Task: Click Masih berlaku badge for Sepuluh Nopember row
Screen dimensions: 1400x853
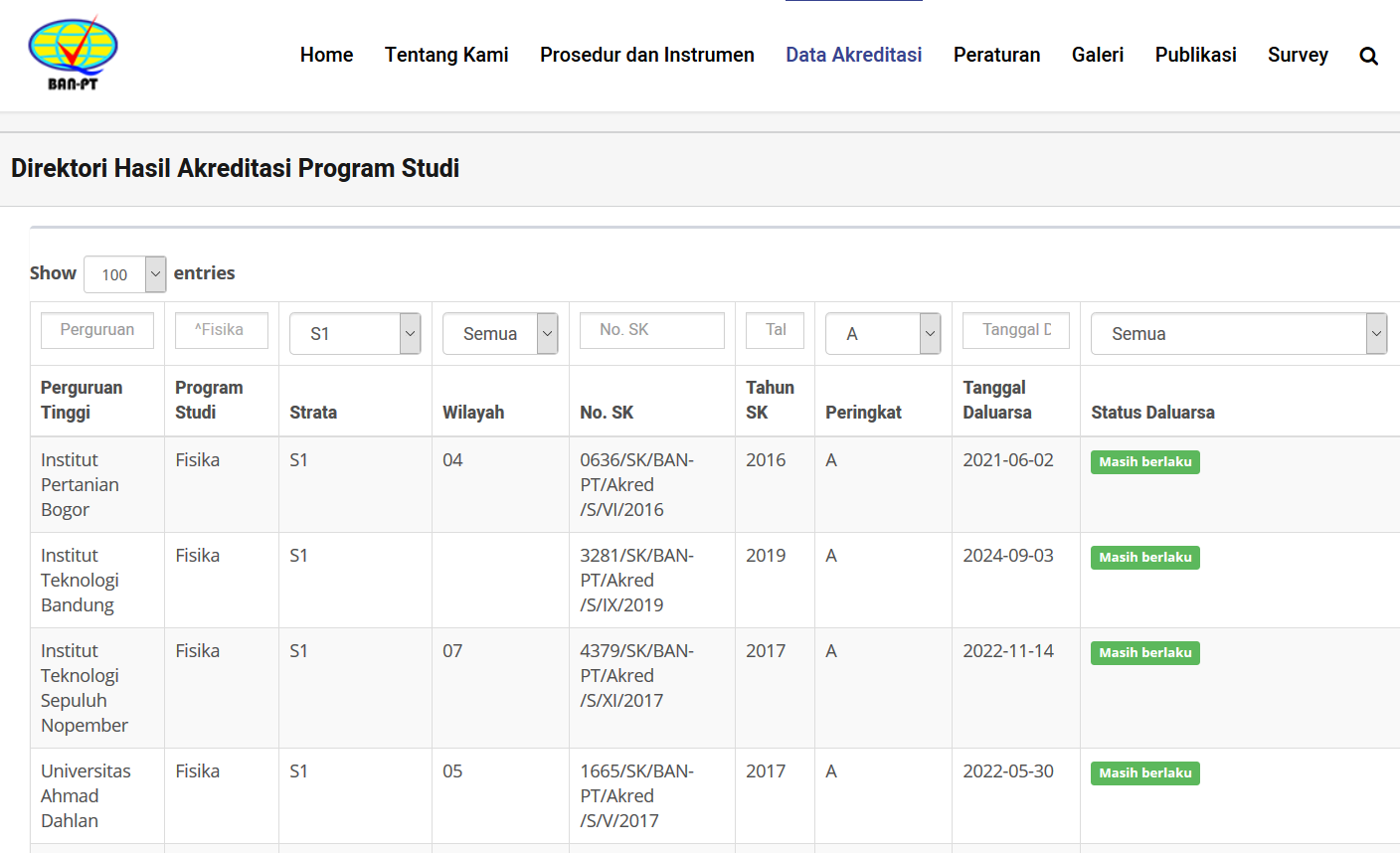Action: point(1145,653)
